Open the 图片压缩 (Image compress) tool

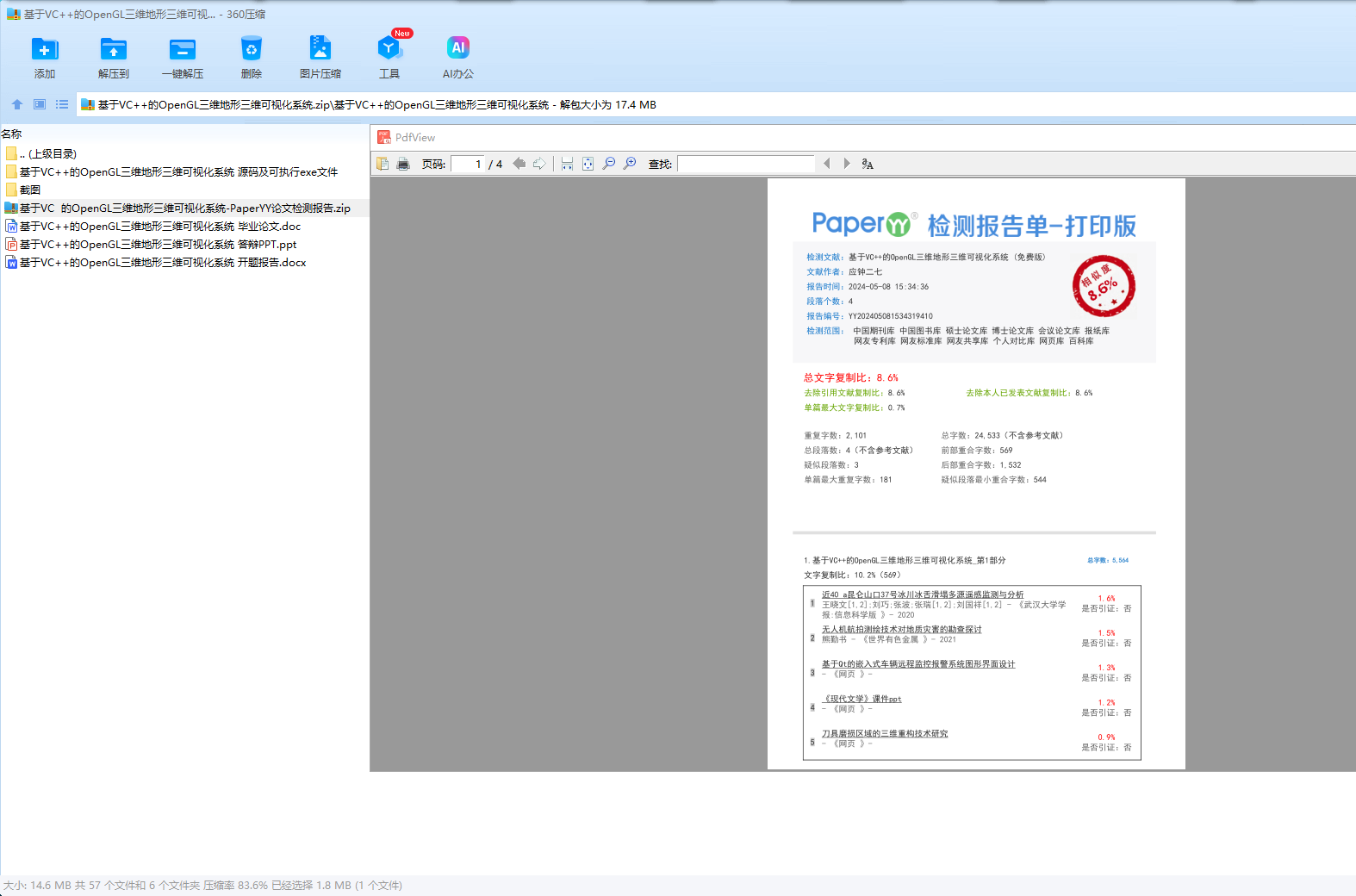(320, 57)
